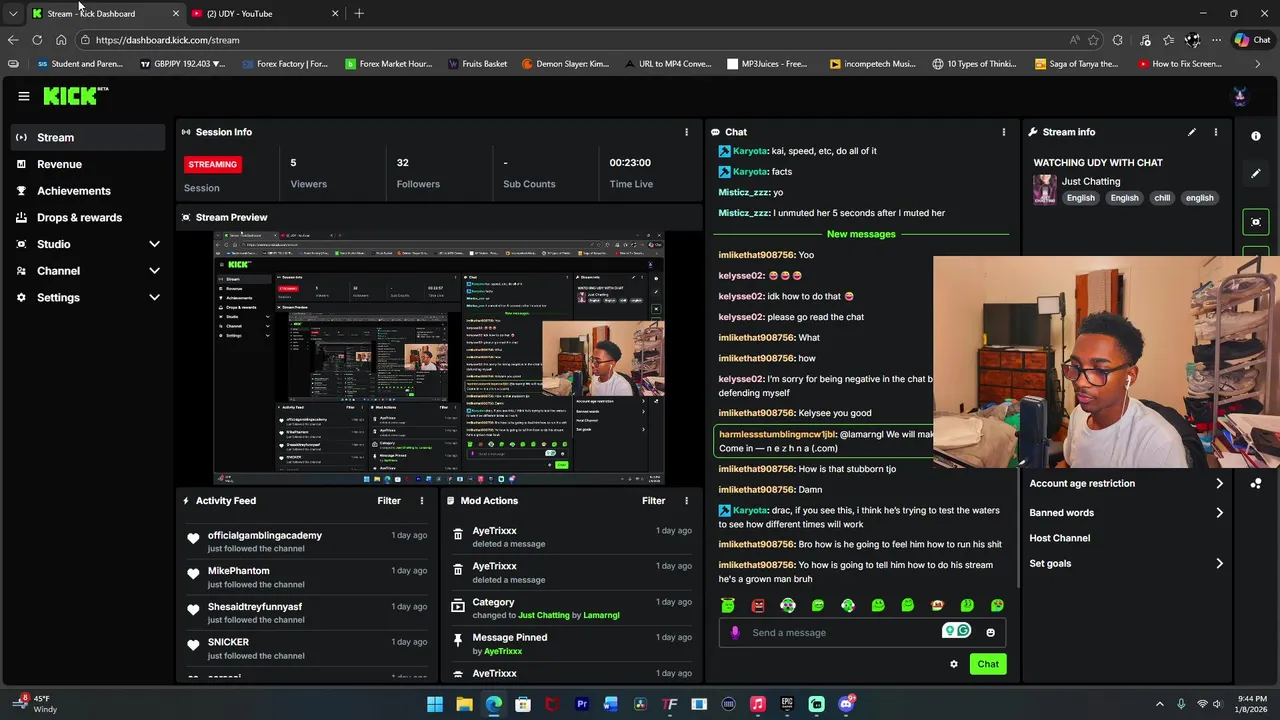Viewport: 1280px width, 720px height.
Task: Open the MP3Juices bookmark
Action: pyautogui.click(x=766, y=64)
